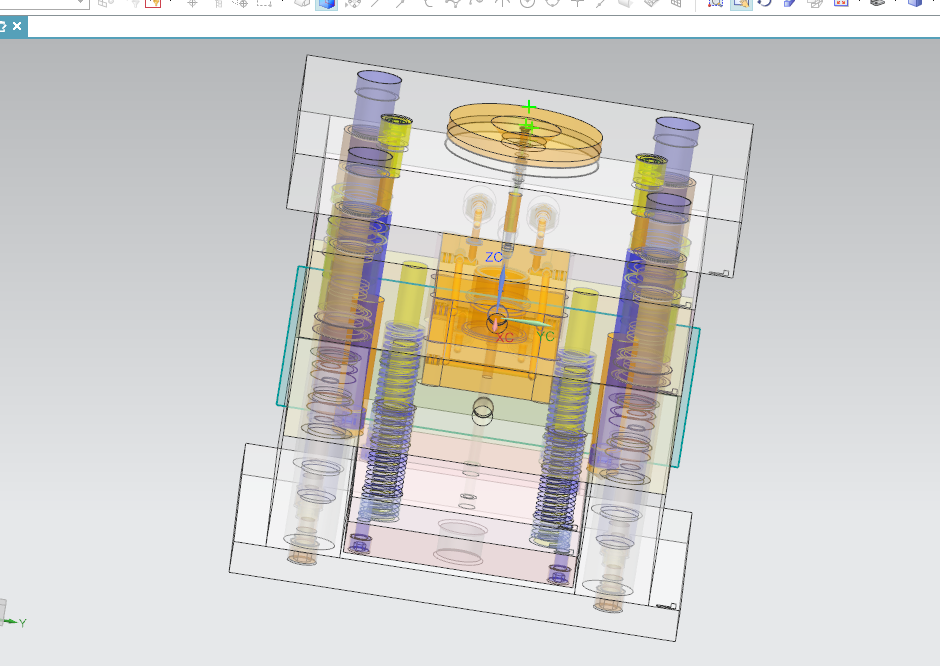
Task: Enable the snap points cluster icon
Action: coord(353,3)
